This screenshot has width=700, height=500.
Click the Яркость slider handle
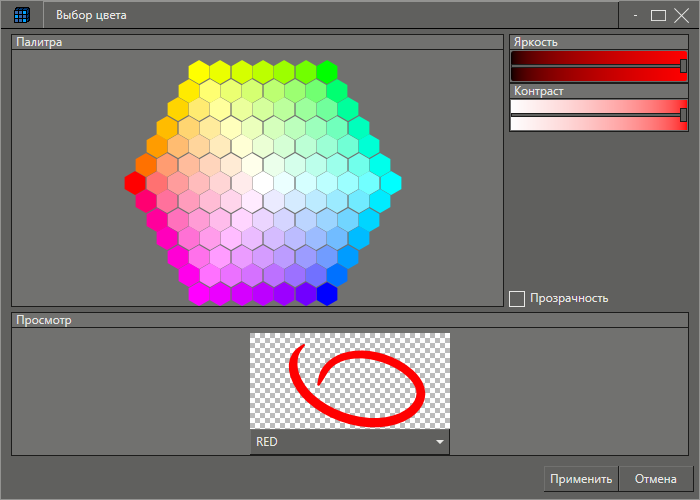[683, 66]
